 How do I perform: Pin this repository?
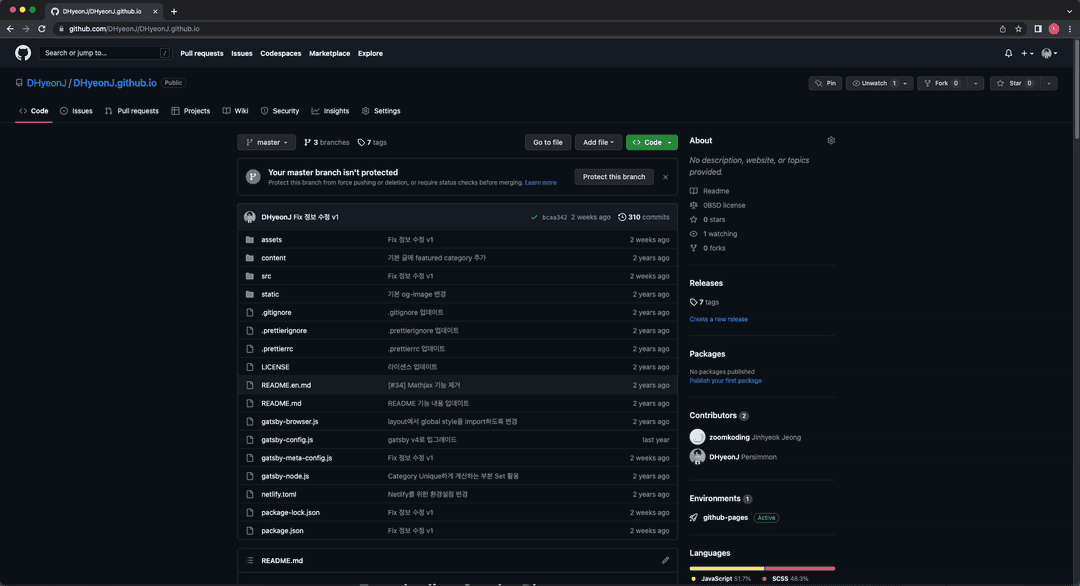coord(825,83)
